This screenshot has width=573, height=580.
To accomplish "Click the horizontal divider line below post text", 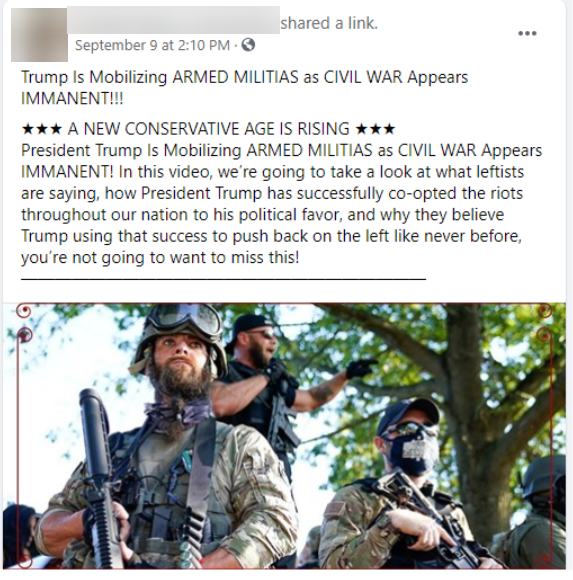I will pyautogui.click(x=224, y=279).
